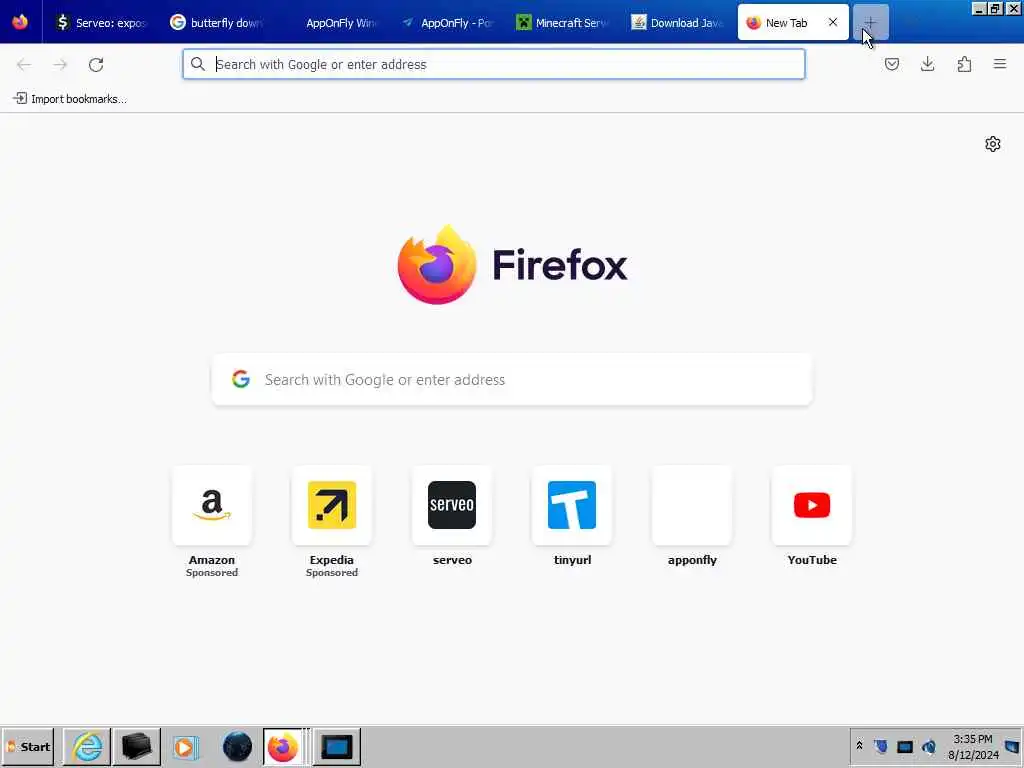Switch to the butterfly download Google tab

pyautogui.click(x=216, y=22)
